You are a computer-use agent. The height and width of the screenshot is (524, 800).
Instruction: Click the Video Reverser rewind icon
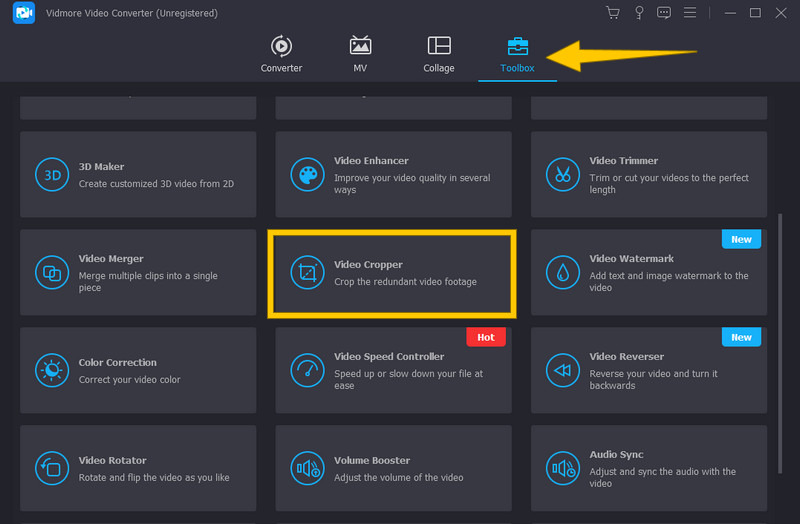563,370
